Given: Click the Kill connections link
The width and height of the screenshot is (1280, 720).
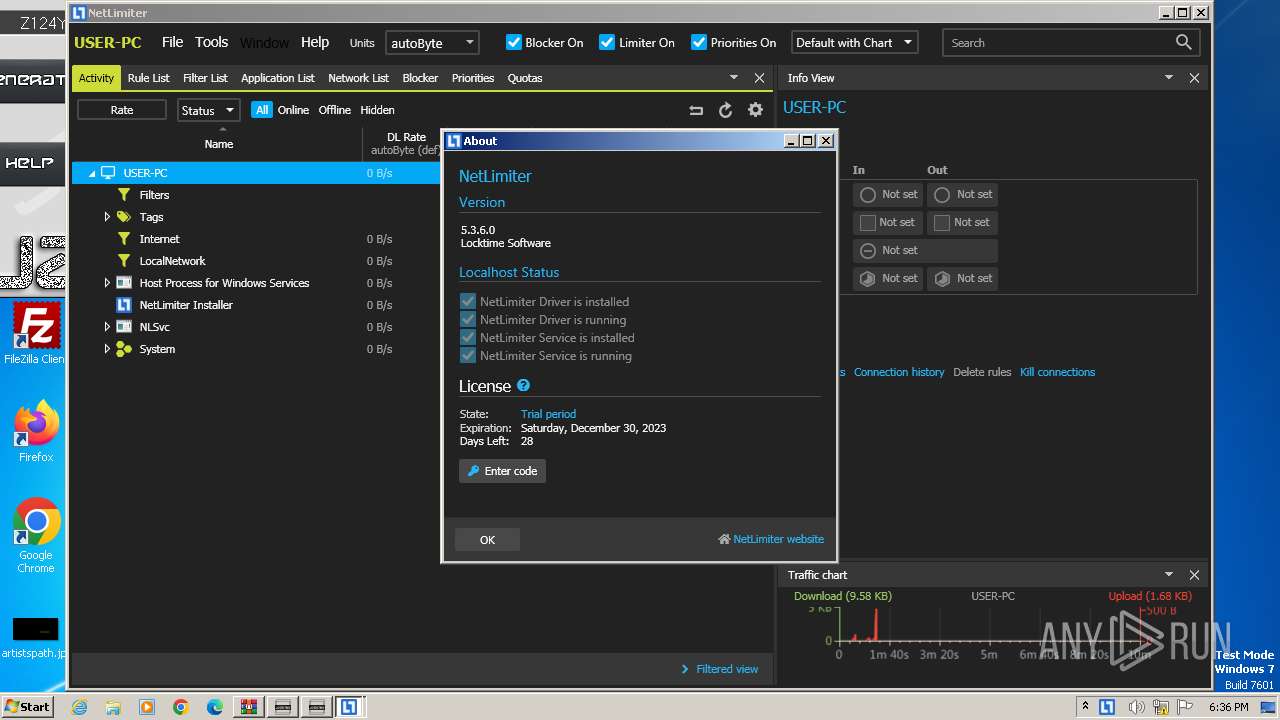Looking at the screenshot, I should pyautogui.click(x=1057, y=372).
